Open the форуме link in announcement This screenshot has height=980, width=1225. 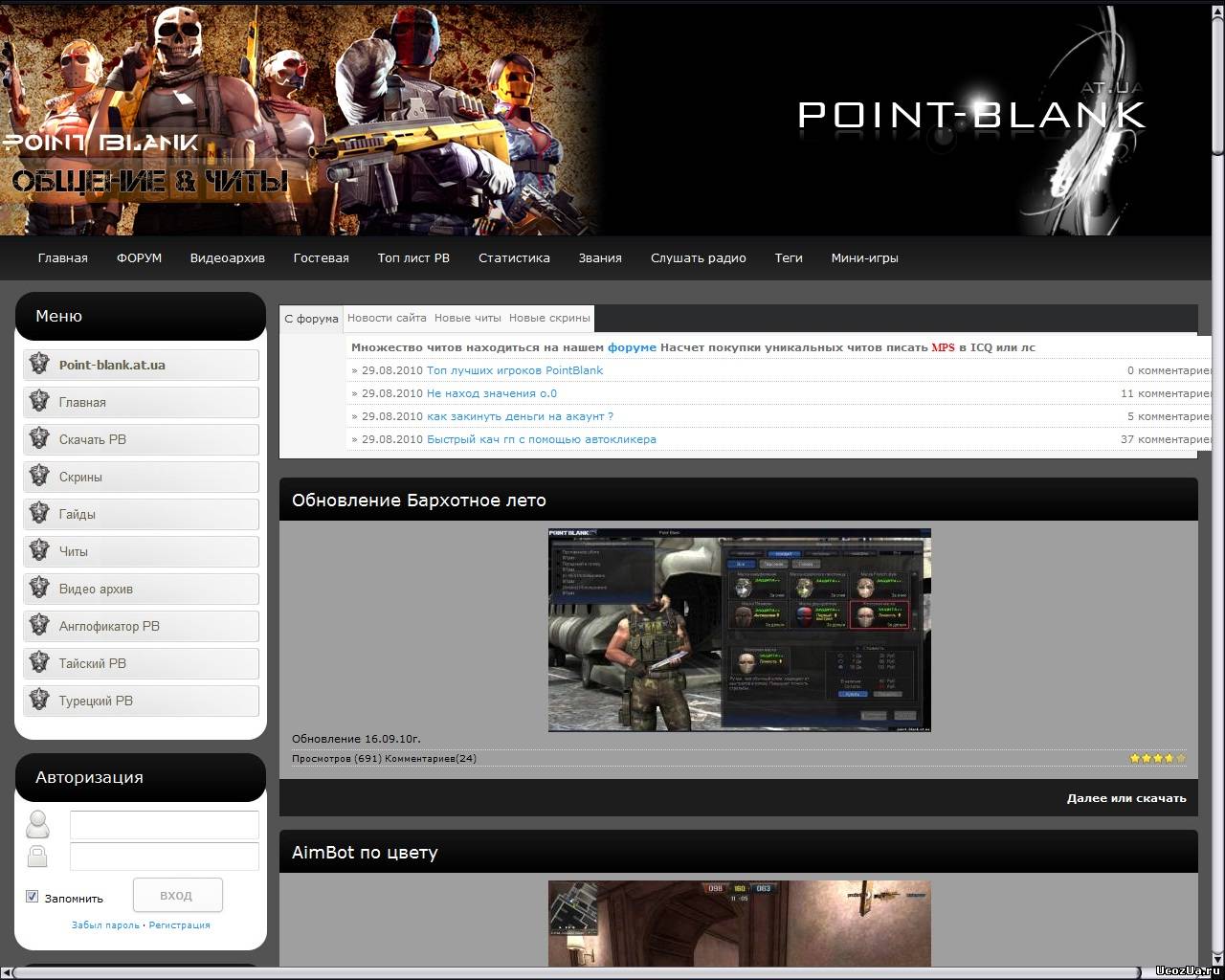632,347
